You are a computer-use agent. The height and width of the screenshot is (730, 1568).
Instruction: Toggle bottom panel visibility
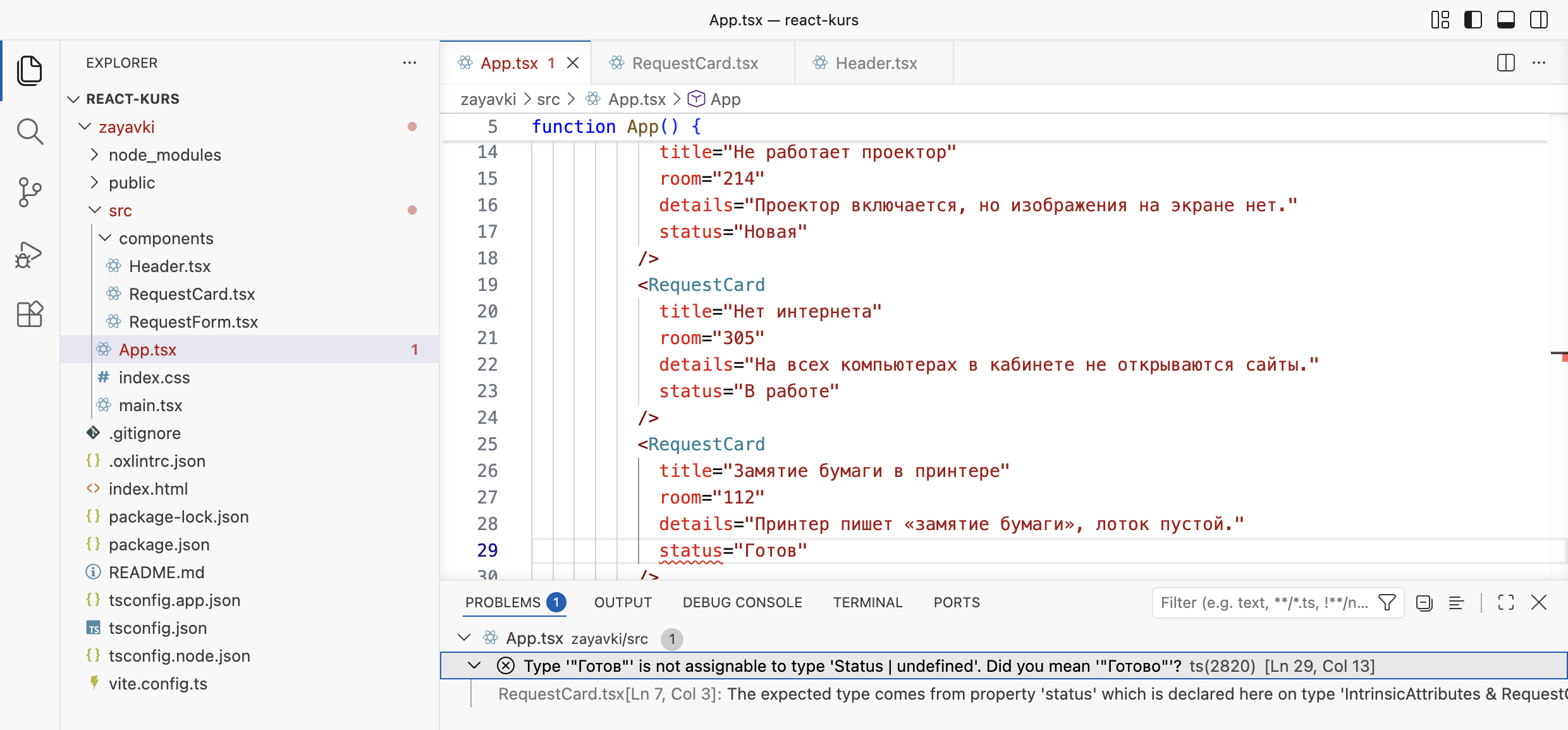pos(1506,20)
